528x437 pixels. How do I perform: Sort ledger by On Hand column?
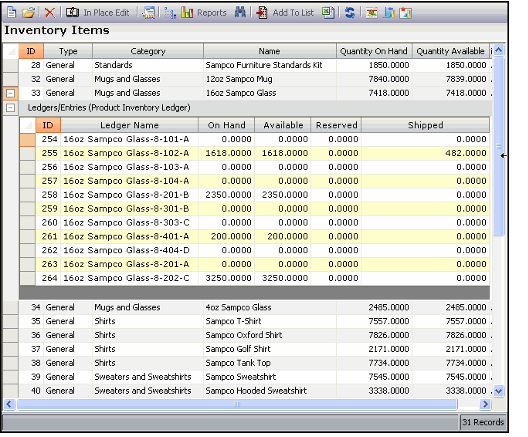(x=227, y=125)
